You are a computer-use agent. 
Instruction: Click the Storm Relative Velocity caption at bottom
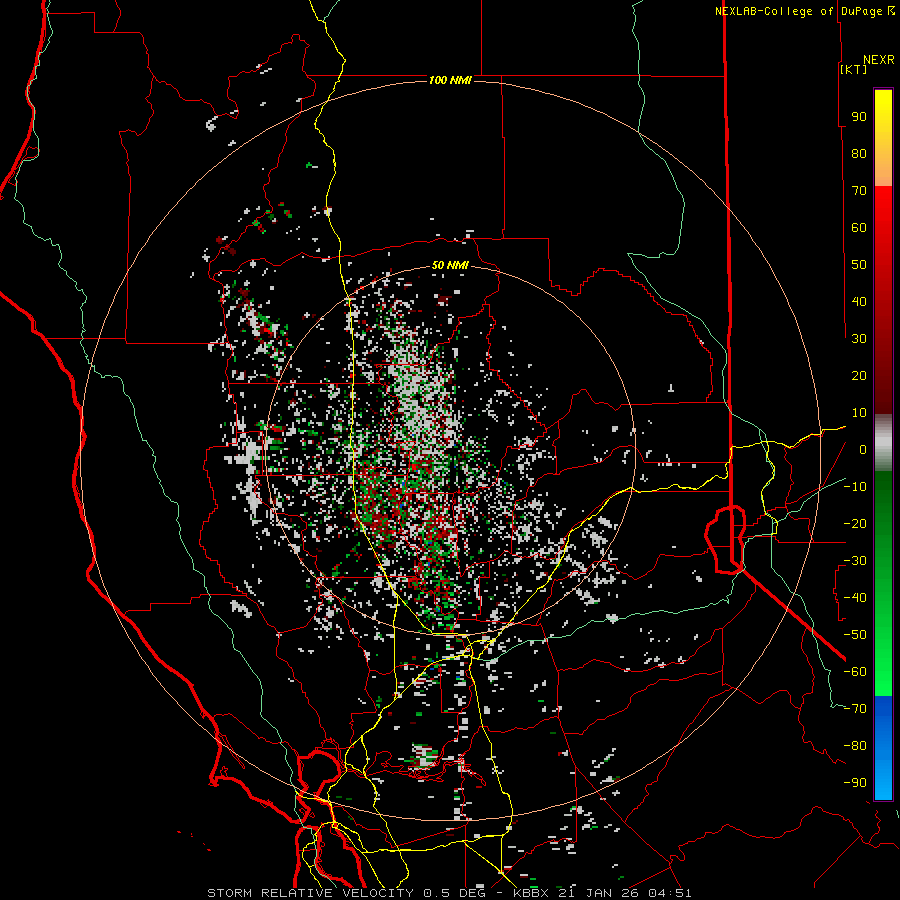tap(449, 893)
